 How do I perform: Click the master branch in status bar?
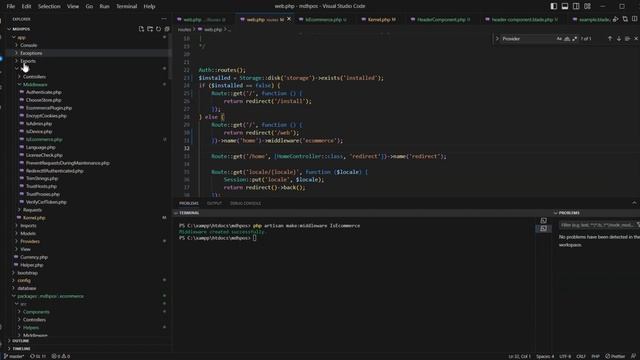tap(14, 356)
